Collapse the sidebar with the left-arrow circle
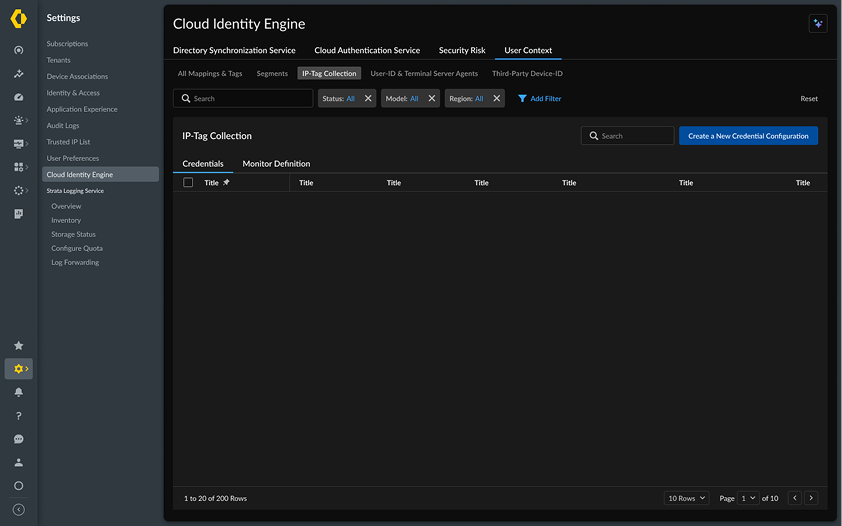Screen dimensions: 842x526 click(x=18, y=509)
